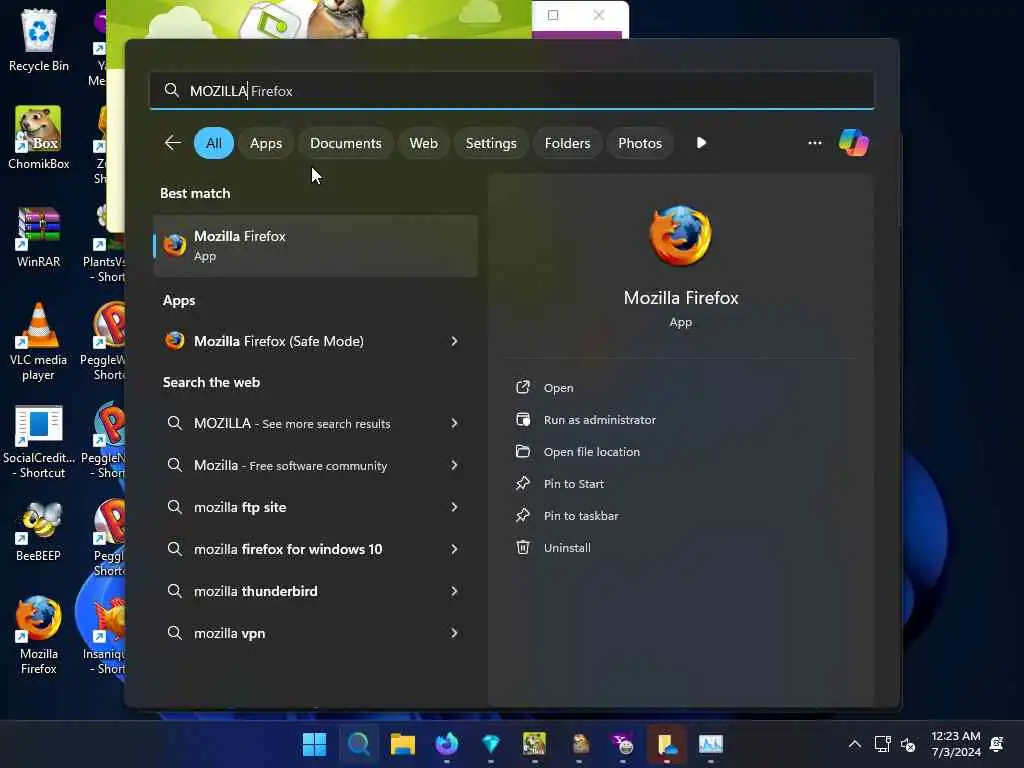This screenshot has width=1024, height=768.
Task: Open the Mozilla Firefox best match result
Action: (x=315, y=246)
